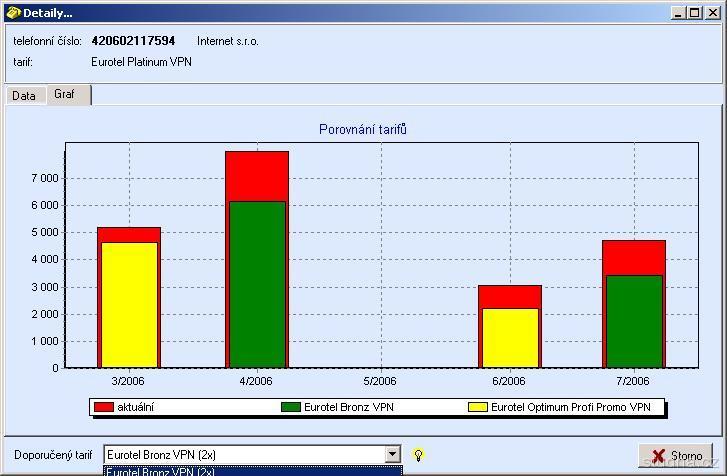Click phone number 420602117594

[x=133, y=41]
